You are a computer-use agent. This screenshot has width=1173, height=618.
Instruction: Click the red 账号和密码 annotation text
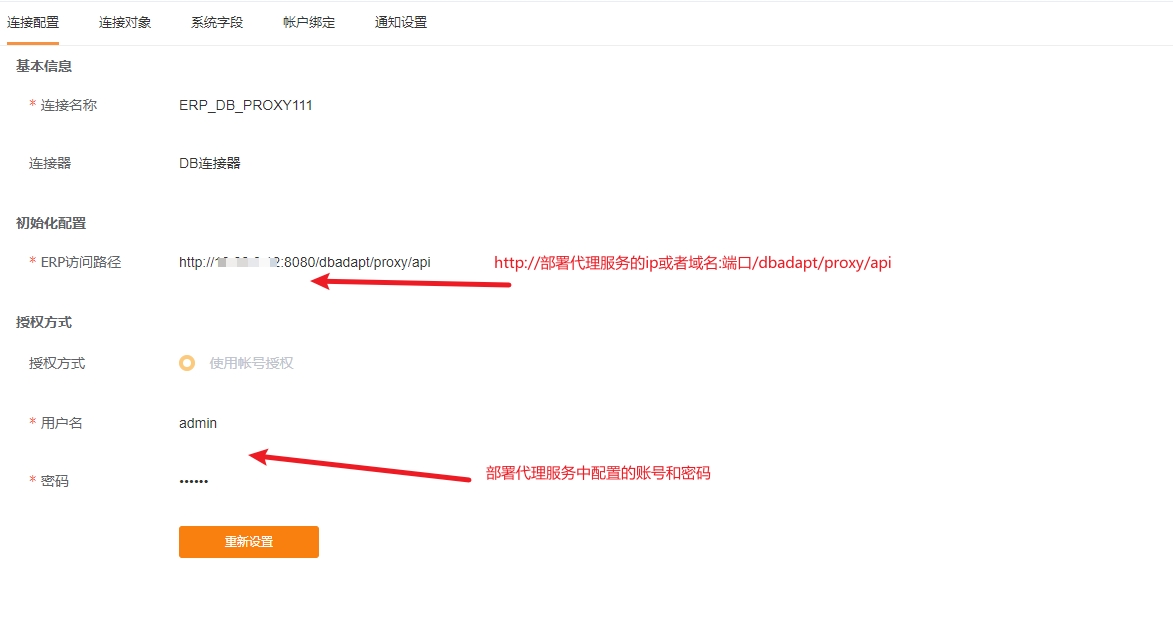(598, 473)
